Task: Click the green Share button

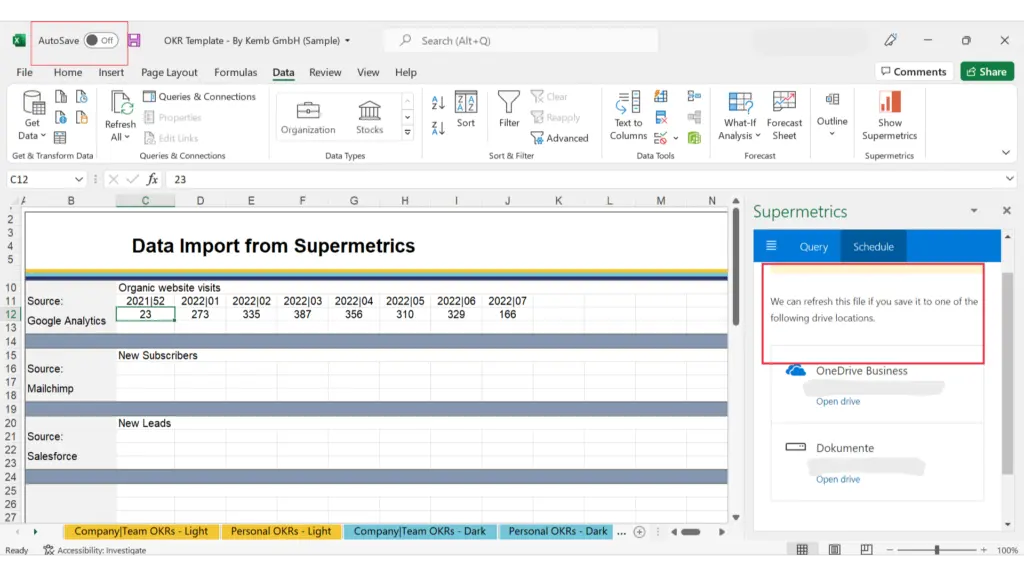Action: click(x=987, y=72)
